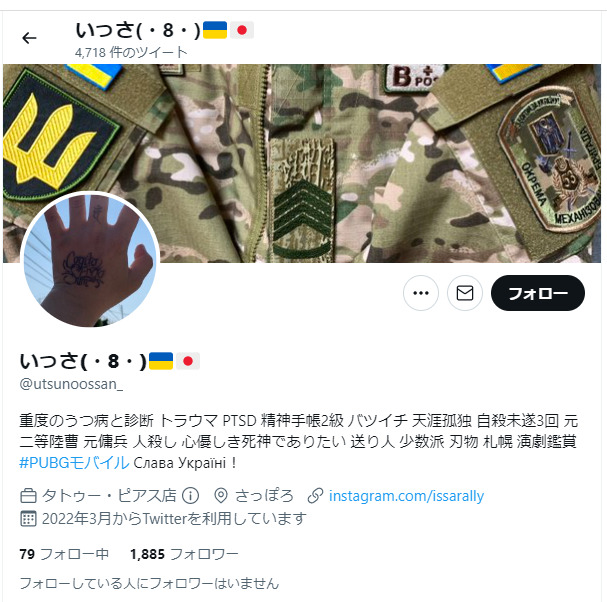Open the hand tattoo profile picture

pyautogui.click(x=90, y=259)
